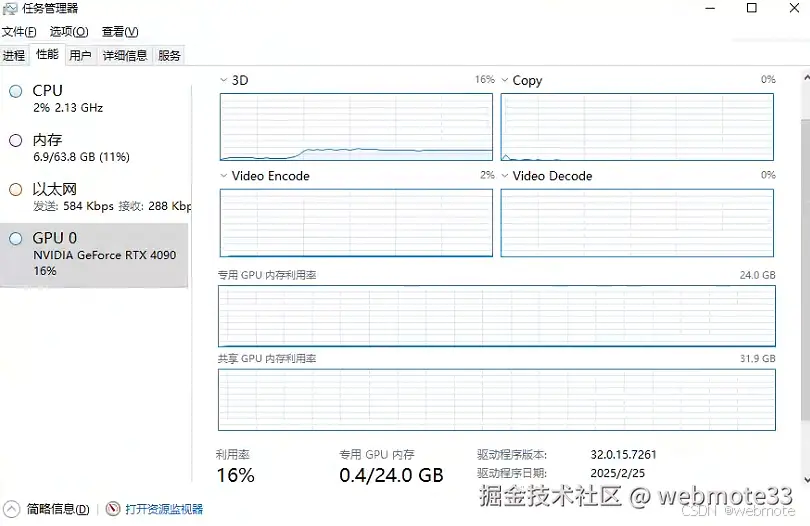The width and height of the screenshot is (810, 526).
Task: Open the 文件(F) menu
Action: [19, 32]
